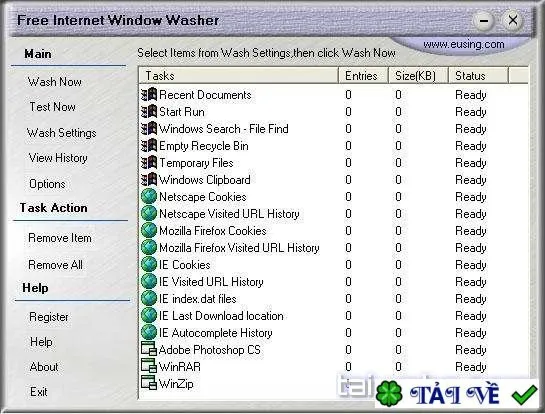Viewport: 545px width, 414px height.
Task: Select the Windows Search - File Find text
Action: (224, 129)
